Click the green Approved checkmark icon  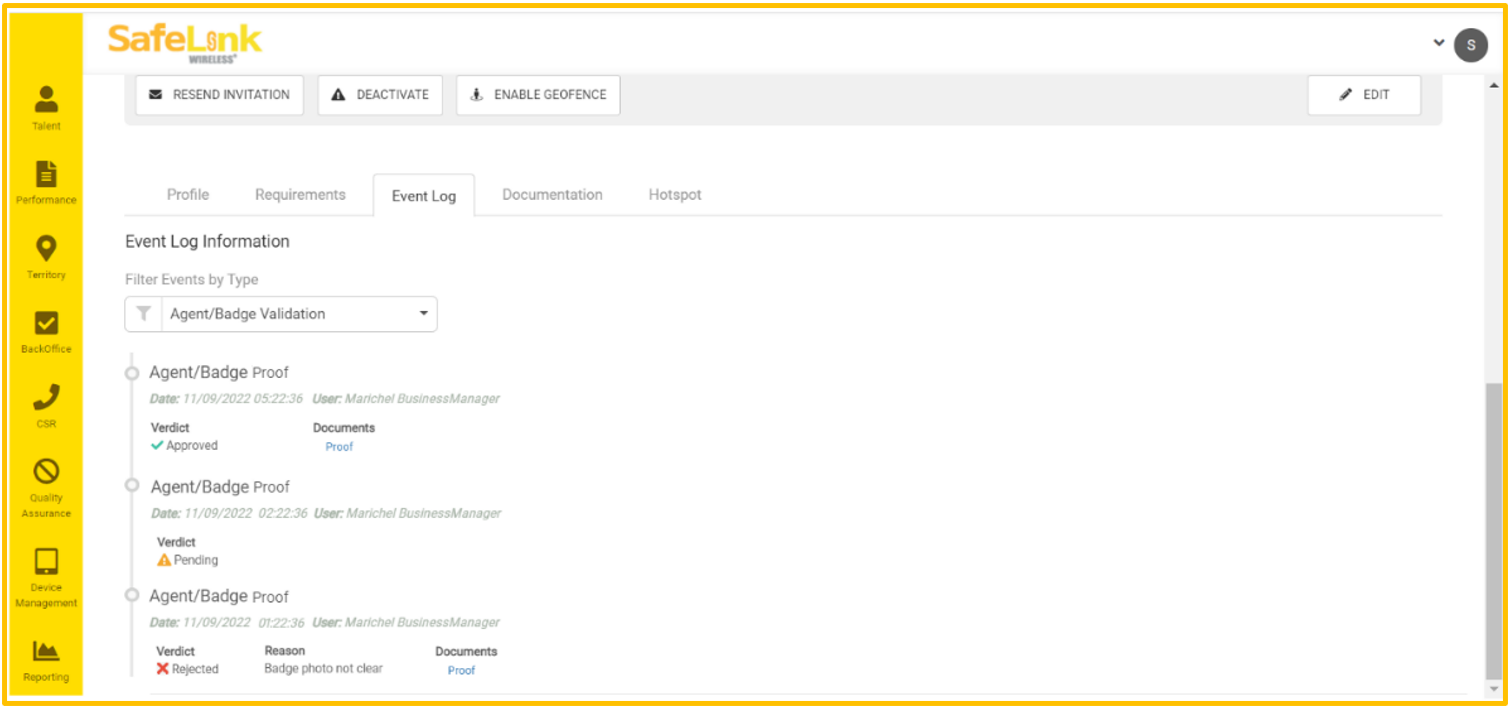click(157, 446)
